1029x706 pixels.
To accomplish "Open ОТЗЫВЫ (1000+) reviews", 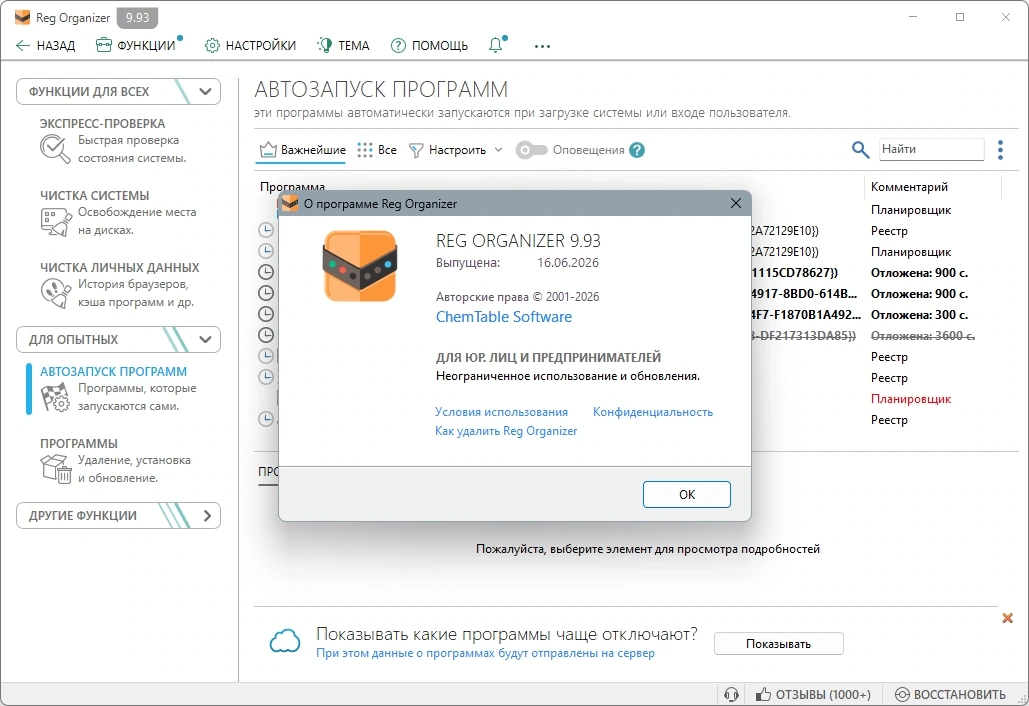I will coord(813,694).
